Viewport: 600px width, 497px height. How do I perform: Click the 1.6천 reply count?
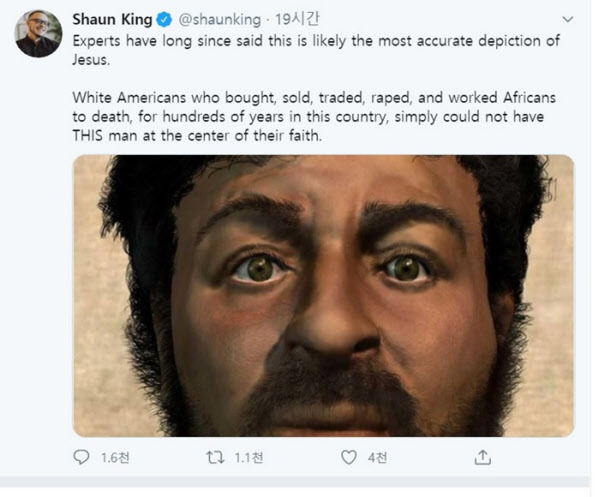point(115,458)
